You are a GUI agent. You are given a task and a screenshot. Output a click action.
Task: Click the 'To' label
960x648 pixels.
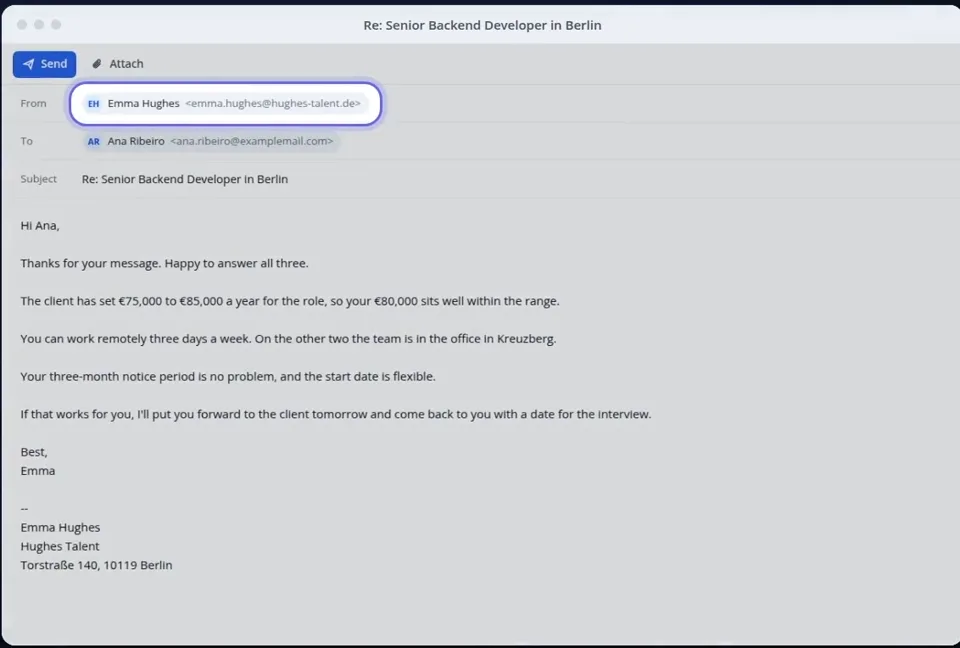click(26, 141)
